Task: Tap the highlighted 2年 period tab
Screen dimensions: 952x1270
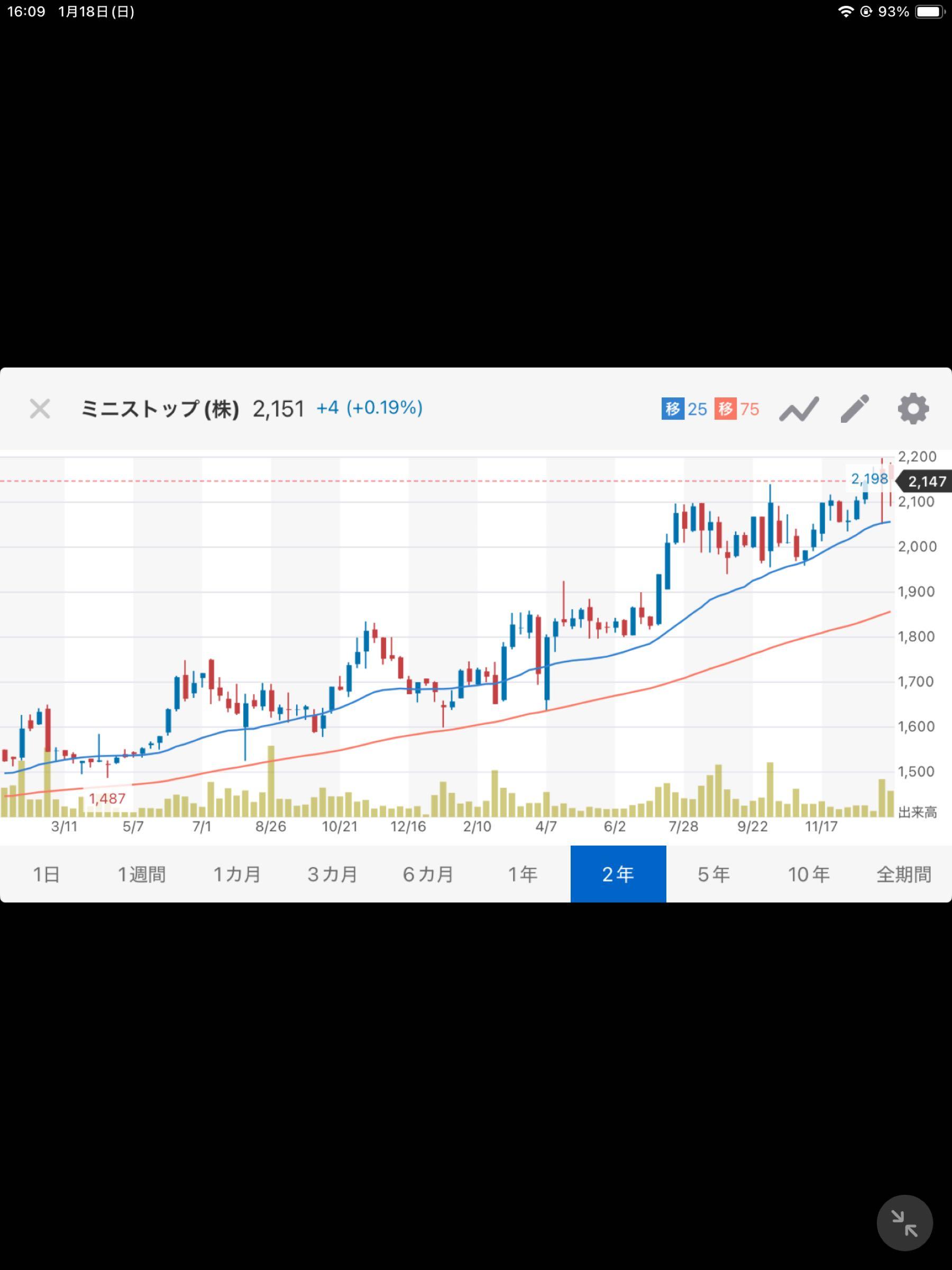Action: 618,874
